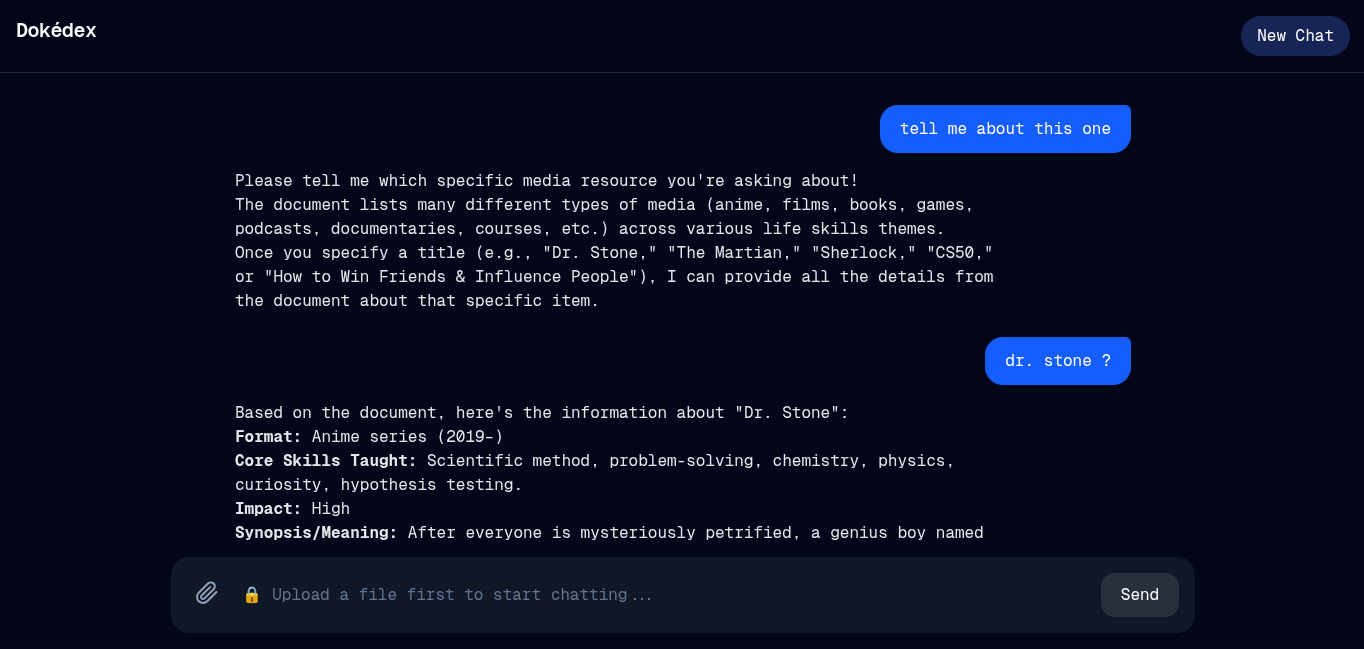The height and width of the screenshot is (649, 1364).
Task: Focus the chat message input field
Action: pyautogui.click(x=660, y=595)
